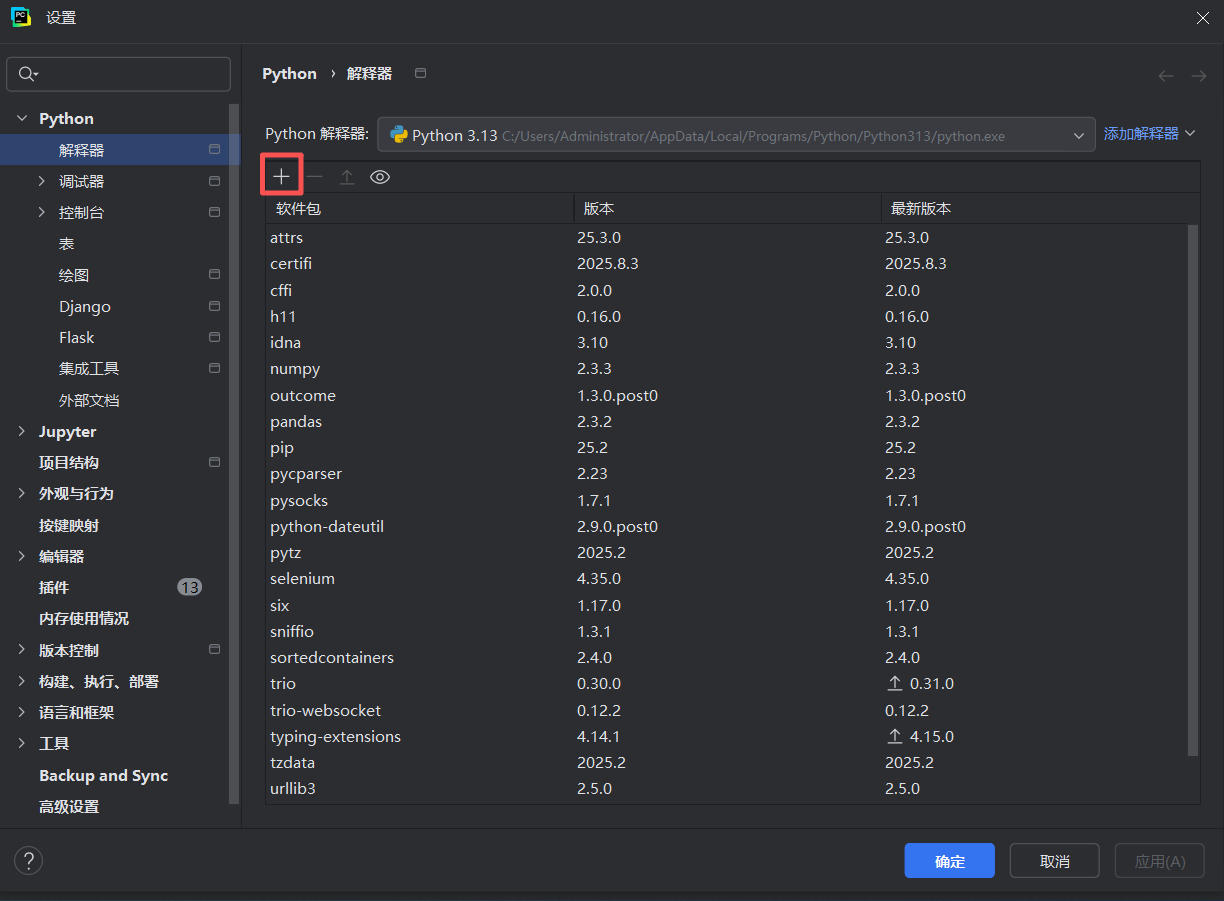
Task: Sort by 软件包 column header
Action: 419,209
